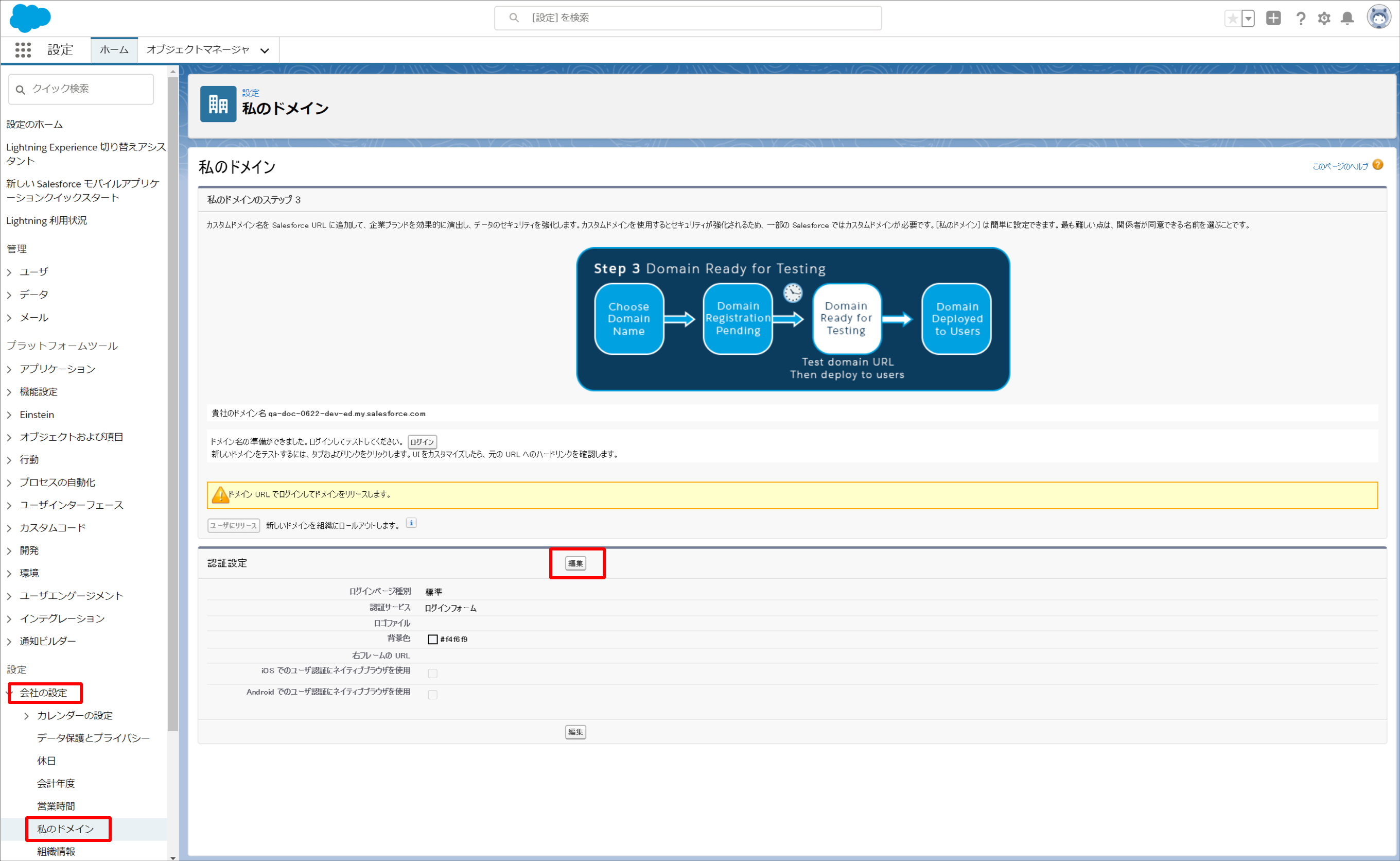This screenshot has height=861, width=1400.
Task: Toggle the iOS native browser checkbox
Action: pos(432,674)
